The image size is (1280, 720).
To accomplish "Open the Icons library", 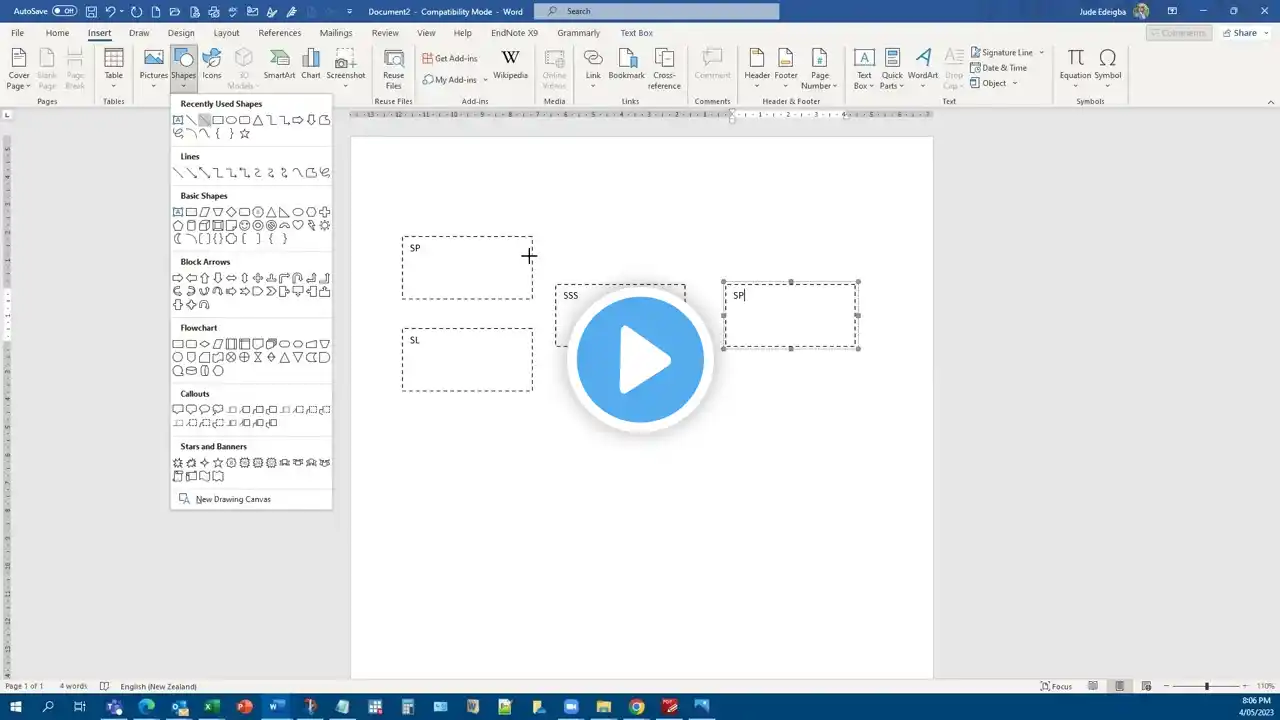I will (x=212, y=63).
